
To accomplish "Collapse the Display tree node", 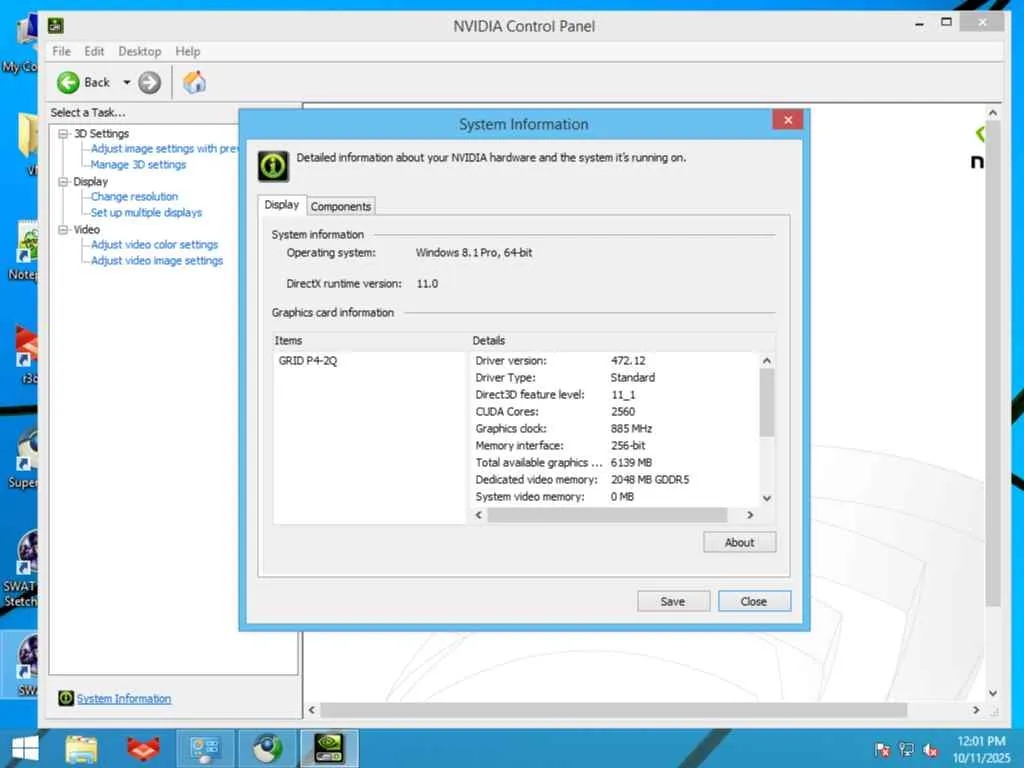I will pyautogui.click(x=63, y=182).
